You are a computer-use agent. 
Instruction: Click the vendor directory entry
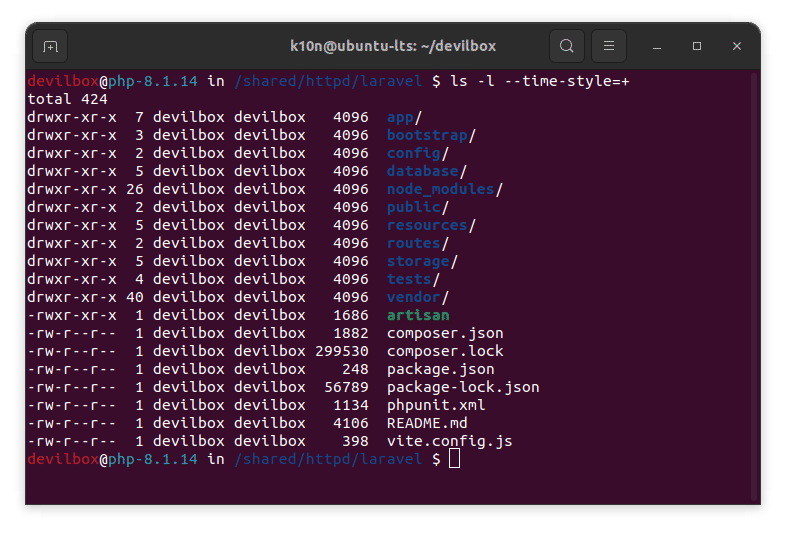pyautogui.click(x=413, y=297)
